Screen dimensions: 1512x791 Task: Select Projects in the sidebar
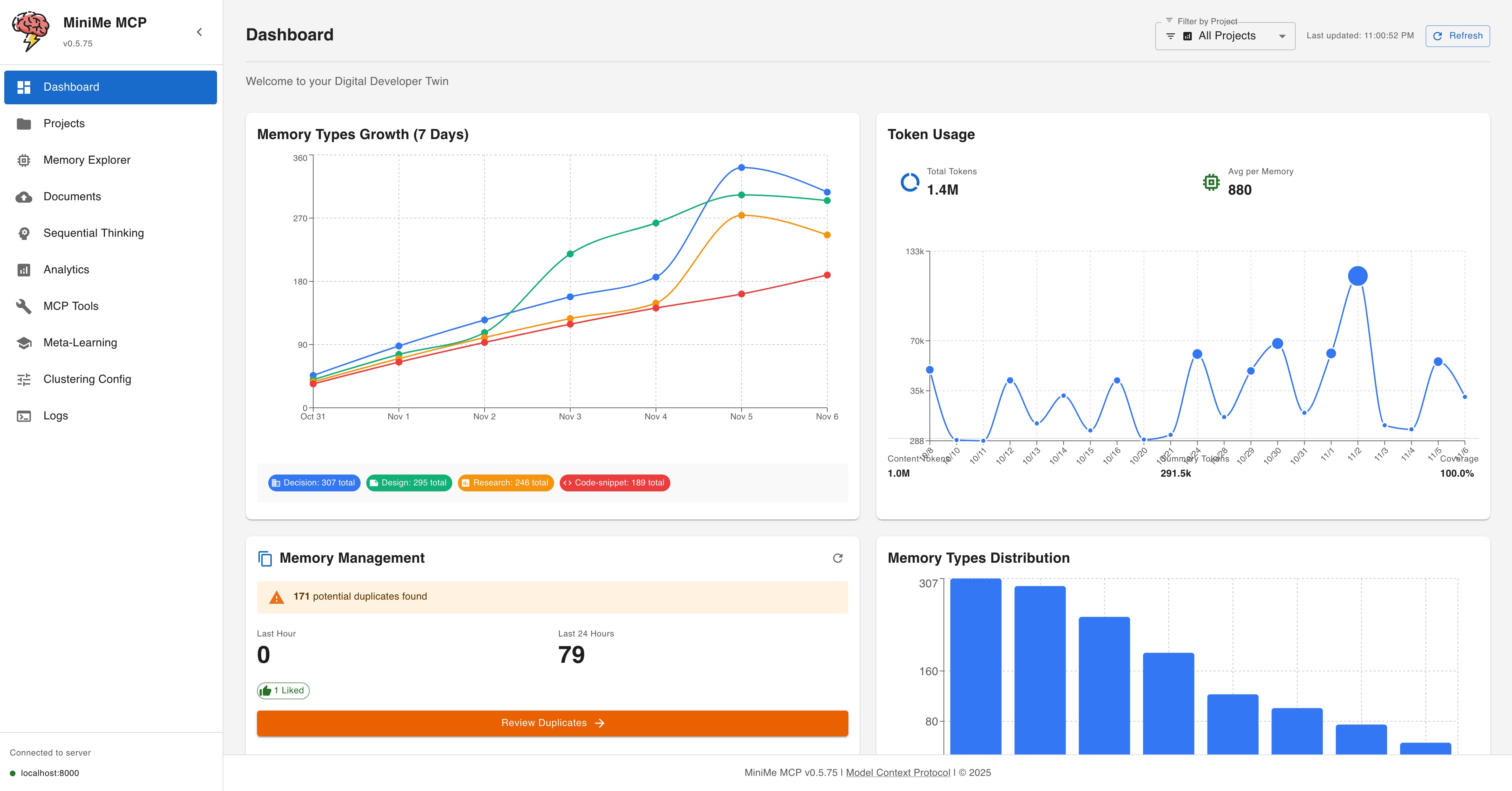click(64, 123)
